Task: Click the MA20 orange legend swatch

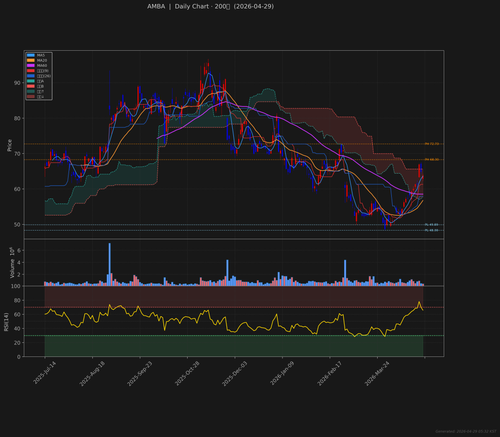Action: [x=31, y=60]
